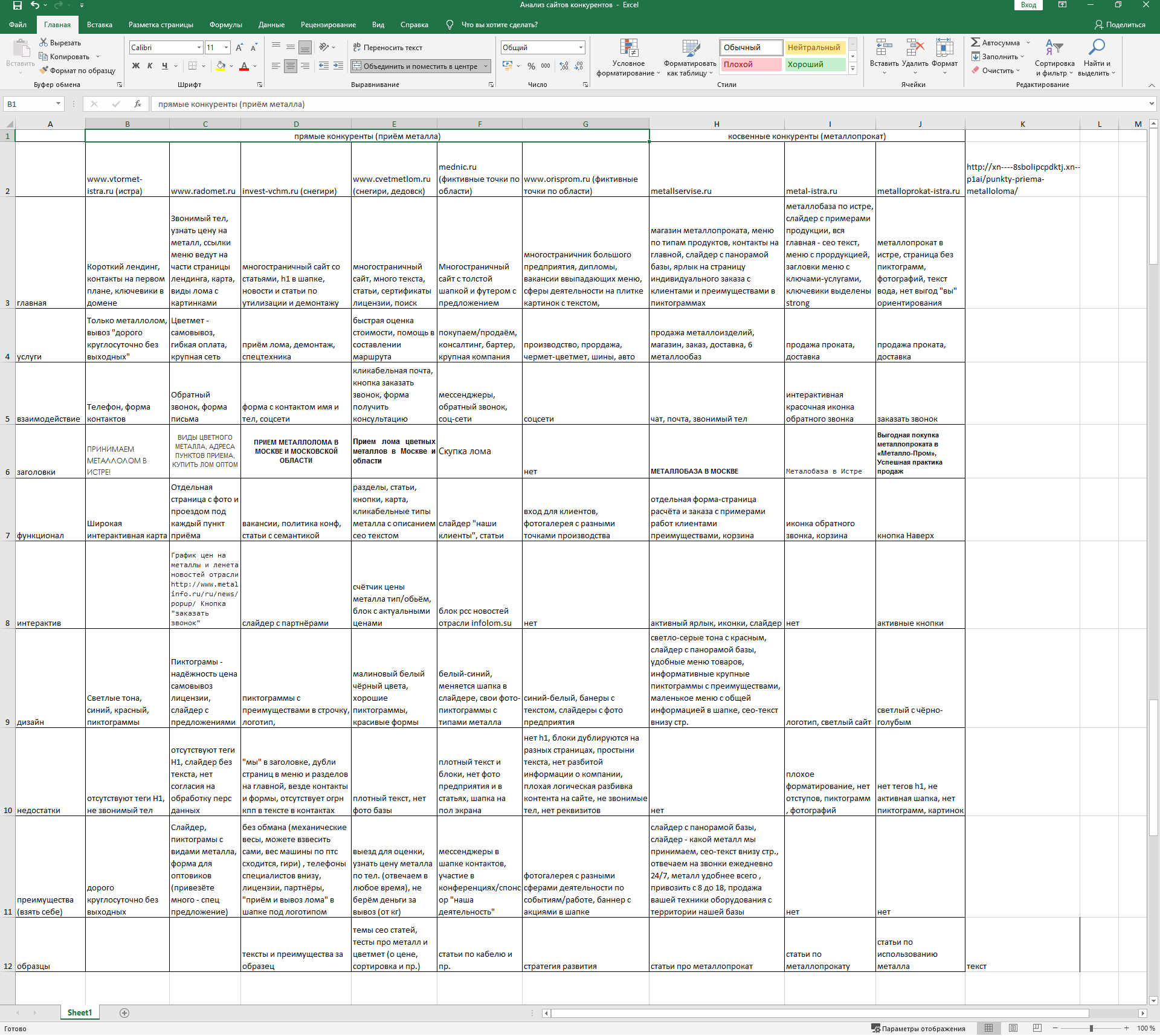This screenshot has height=1036, width=1160.
Task: Toggle center horizontal alignment
Action: 291,66
